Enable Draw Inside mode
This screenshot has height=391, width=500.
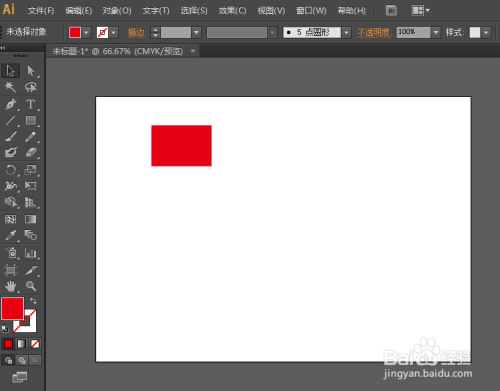click(35, 360)
